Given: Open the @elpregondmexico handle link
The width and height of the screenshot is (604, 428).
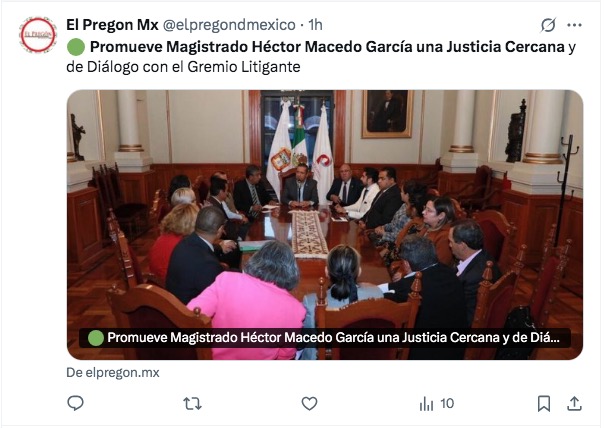Looking at the screenshot, I should pos(229,25).
